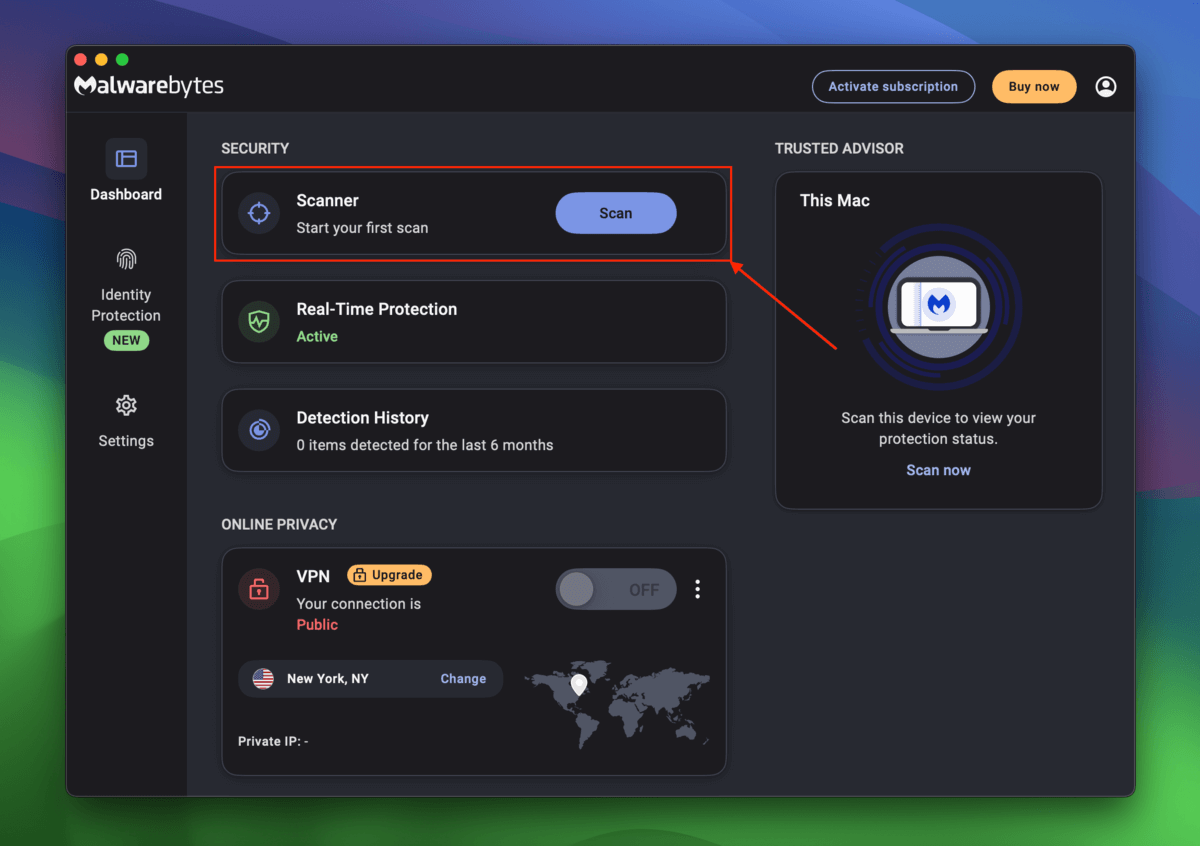The image size is (1200, 846).
Task: Click the Real-Time Protection shield icon
Action: [x=259, y=322]
